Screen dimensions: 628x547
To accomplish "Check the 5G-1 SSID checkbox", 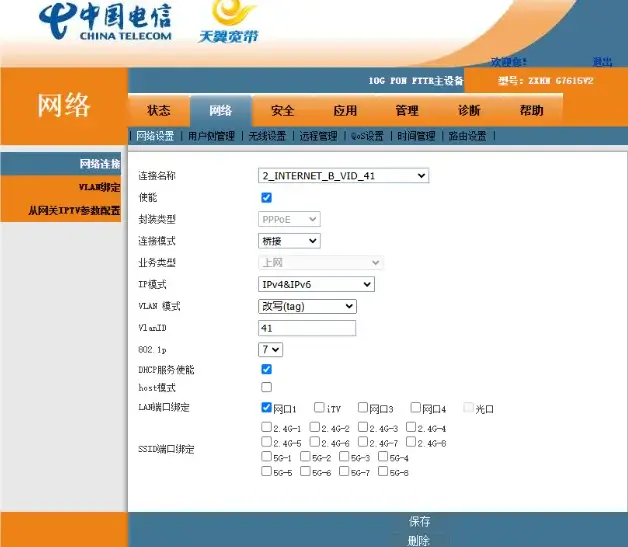I will pyautogui.click(x=266, y=456).
